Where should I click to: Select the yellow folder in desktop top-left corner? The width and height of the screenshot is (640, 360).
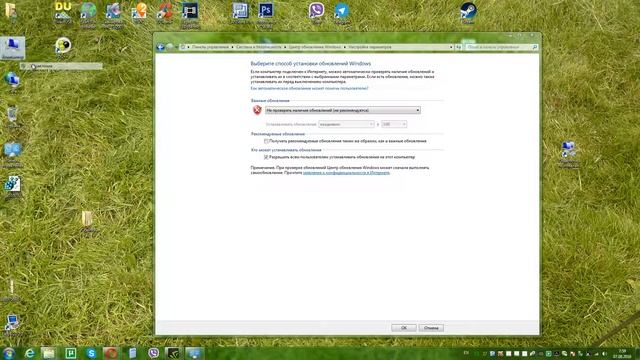coord(11,11)
